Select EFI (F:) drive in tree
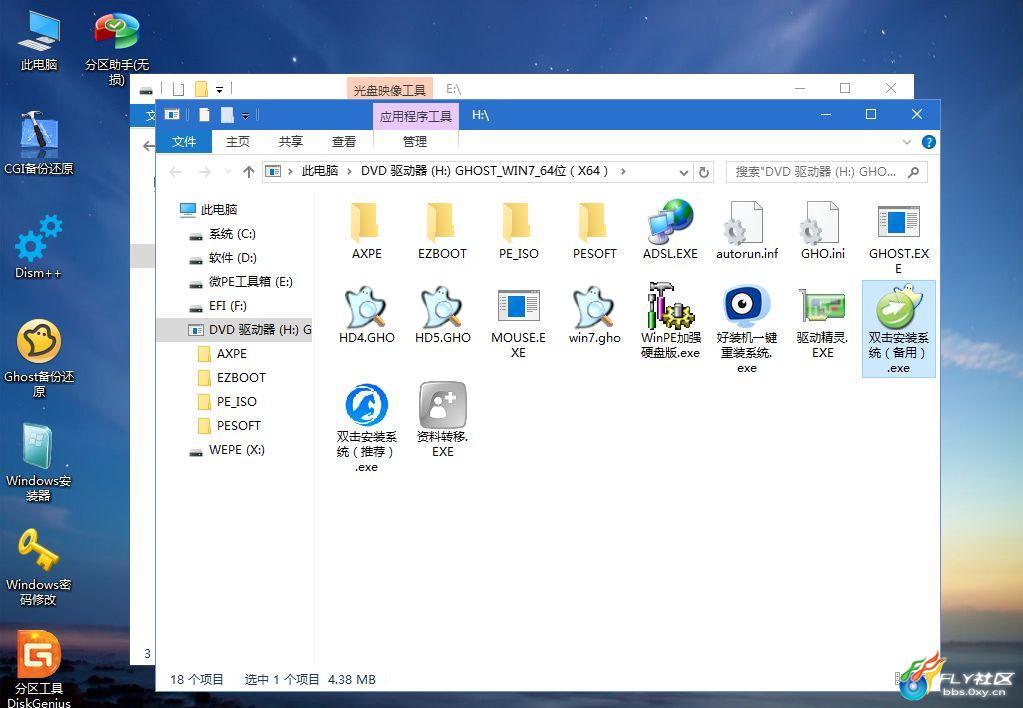The height and width of the screenshot is (708, 1023). pyautogui.click(x=218, y=305)
